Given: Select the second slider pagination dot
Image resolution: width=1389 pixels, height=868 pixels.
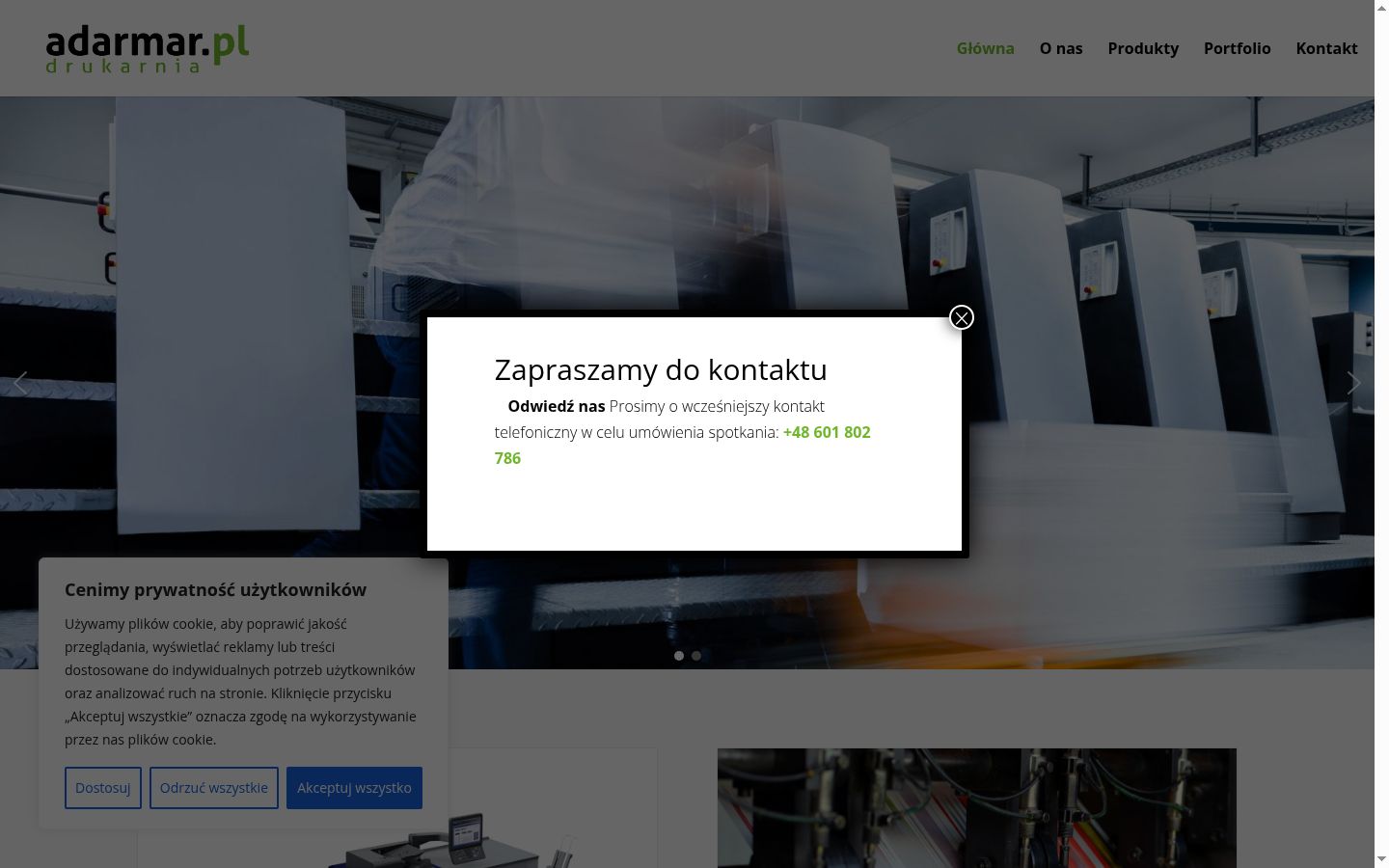Looking at the screenshot, I should (x=696, y=656).
